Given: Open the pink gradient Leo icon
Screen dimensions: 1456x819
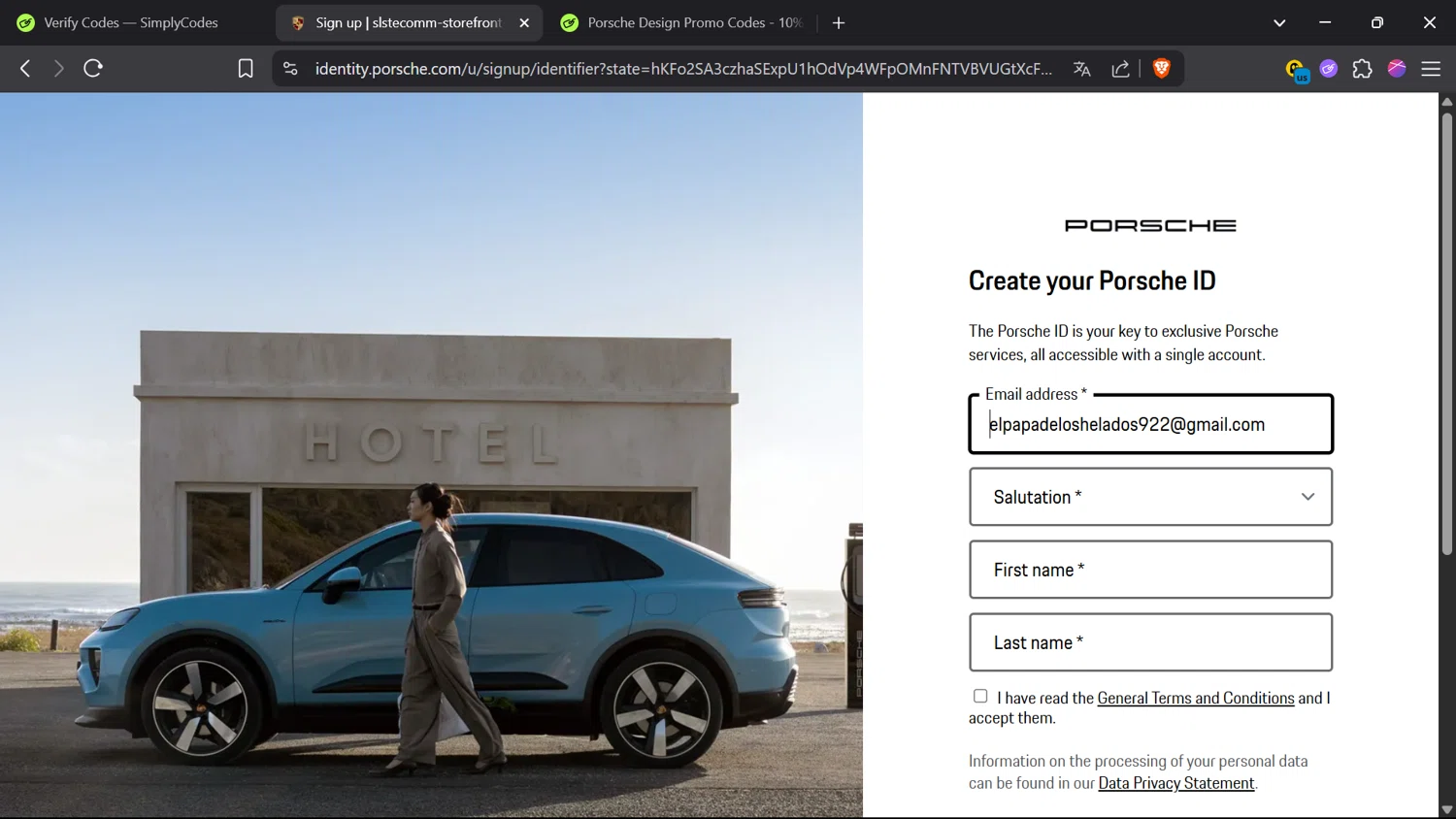Looking at the screenshot, I should [1397, 68].
